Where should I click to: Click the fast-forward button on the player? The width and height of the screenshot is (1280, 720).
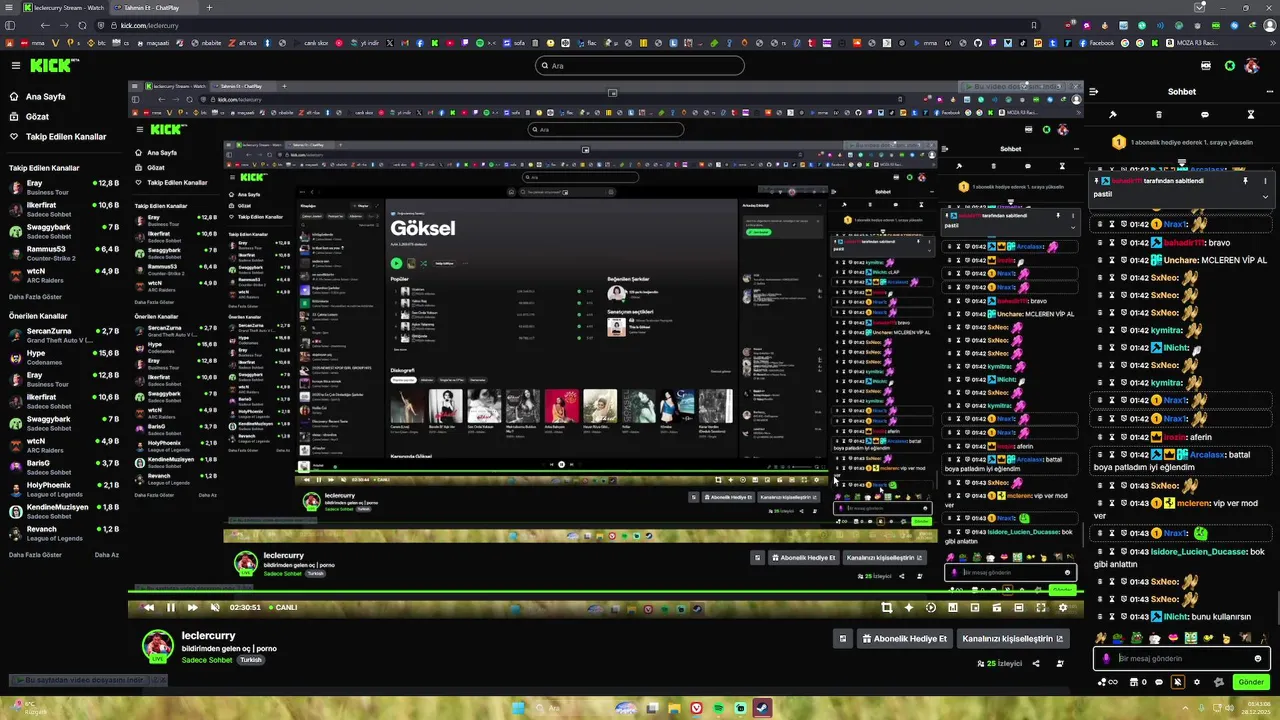pos(192,607)
